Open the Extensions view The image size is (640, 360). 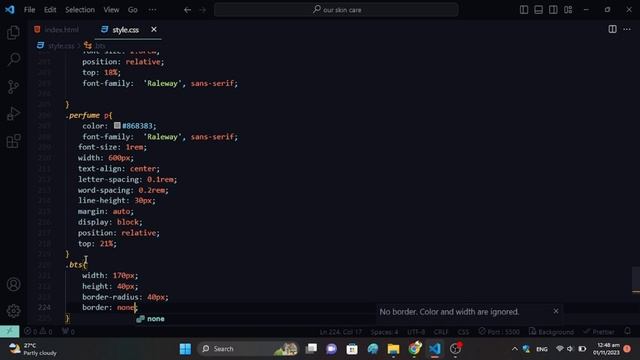click(13, 141)
